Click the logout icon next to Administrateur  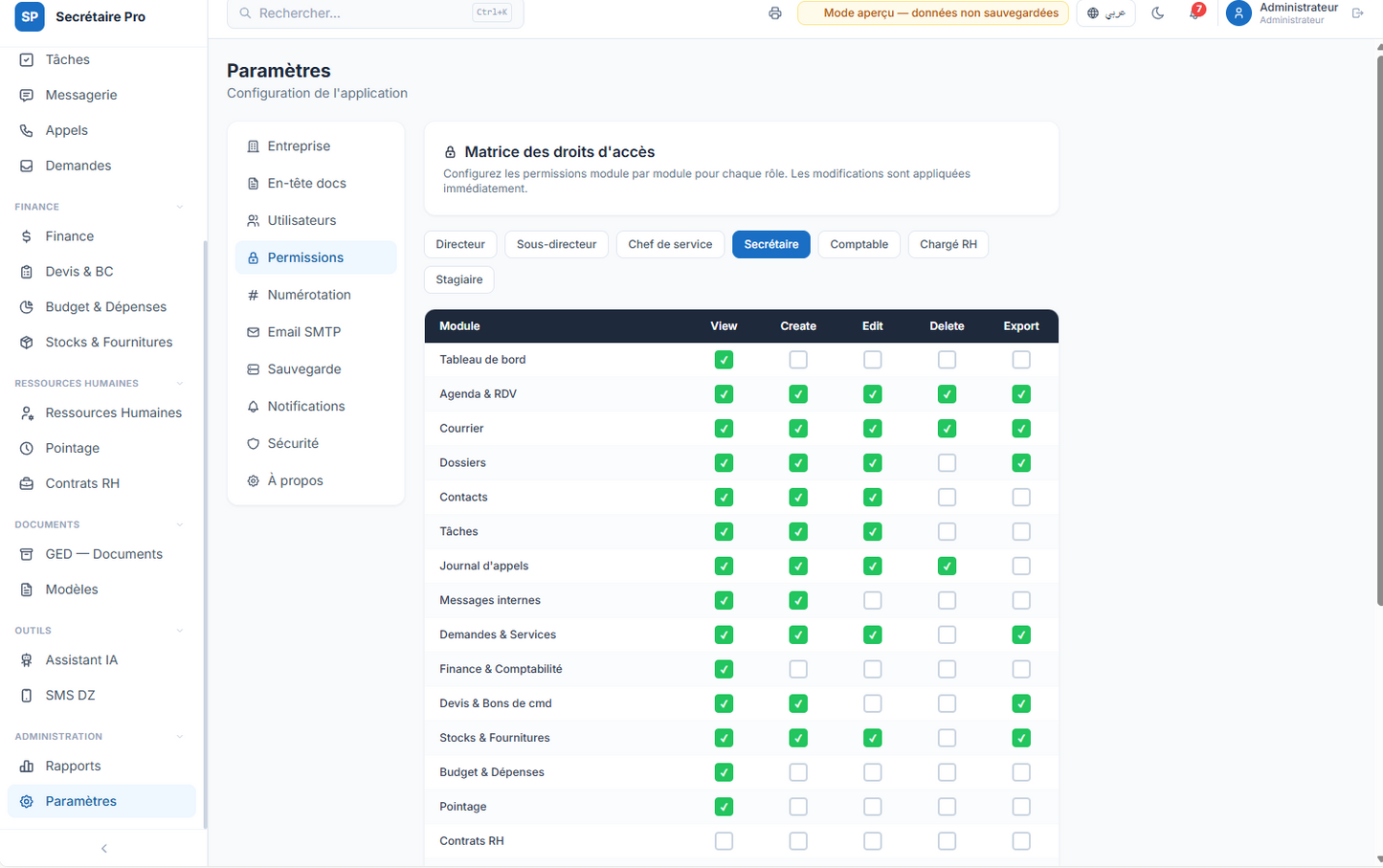pyautogui.click(x=1357, y=13)
